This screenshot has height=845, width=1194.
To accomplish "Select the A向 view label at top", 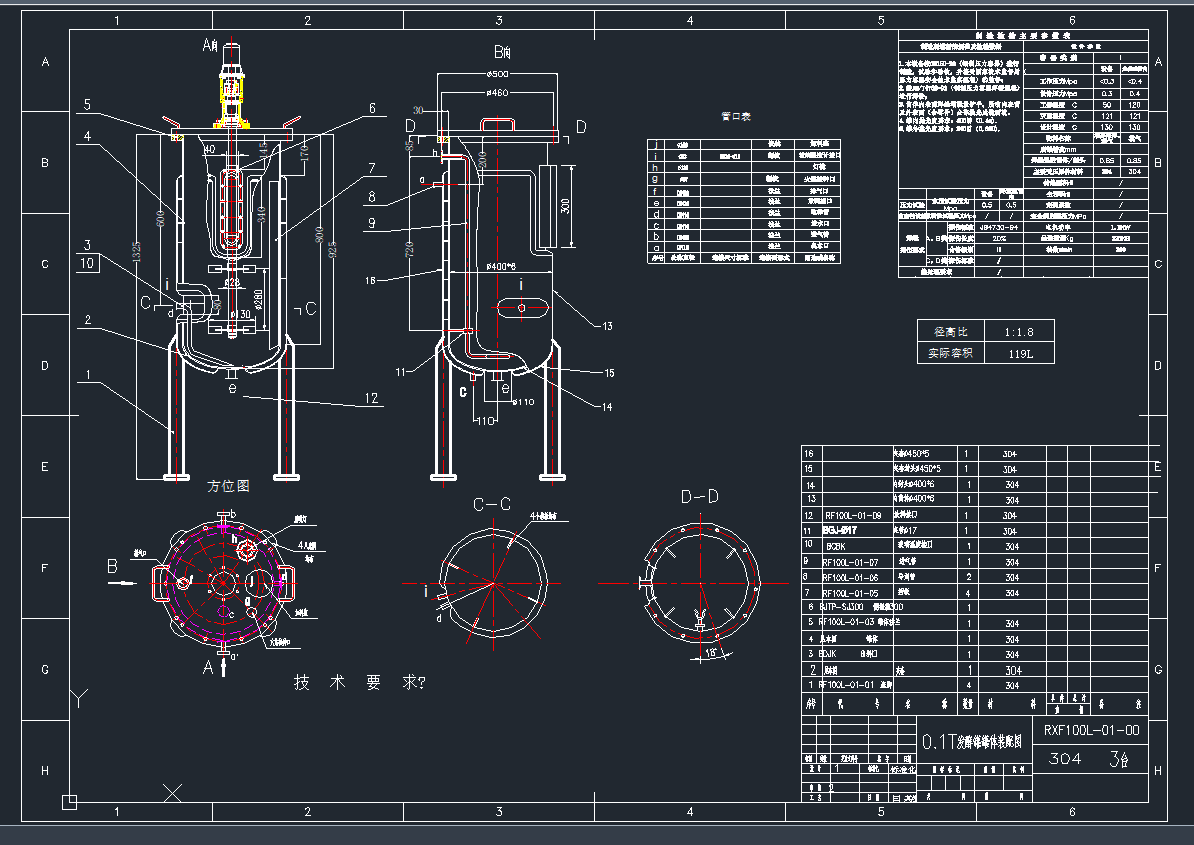I will click(210, 45).
